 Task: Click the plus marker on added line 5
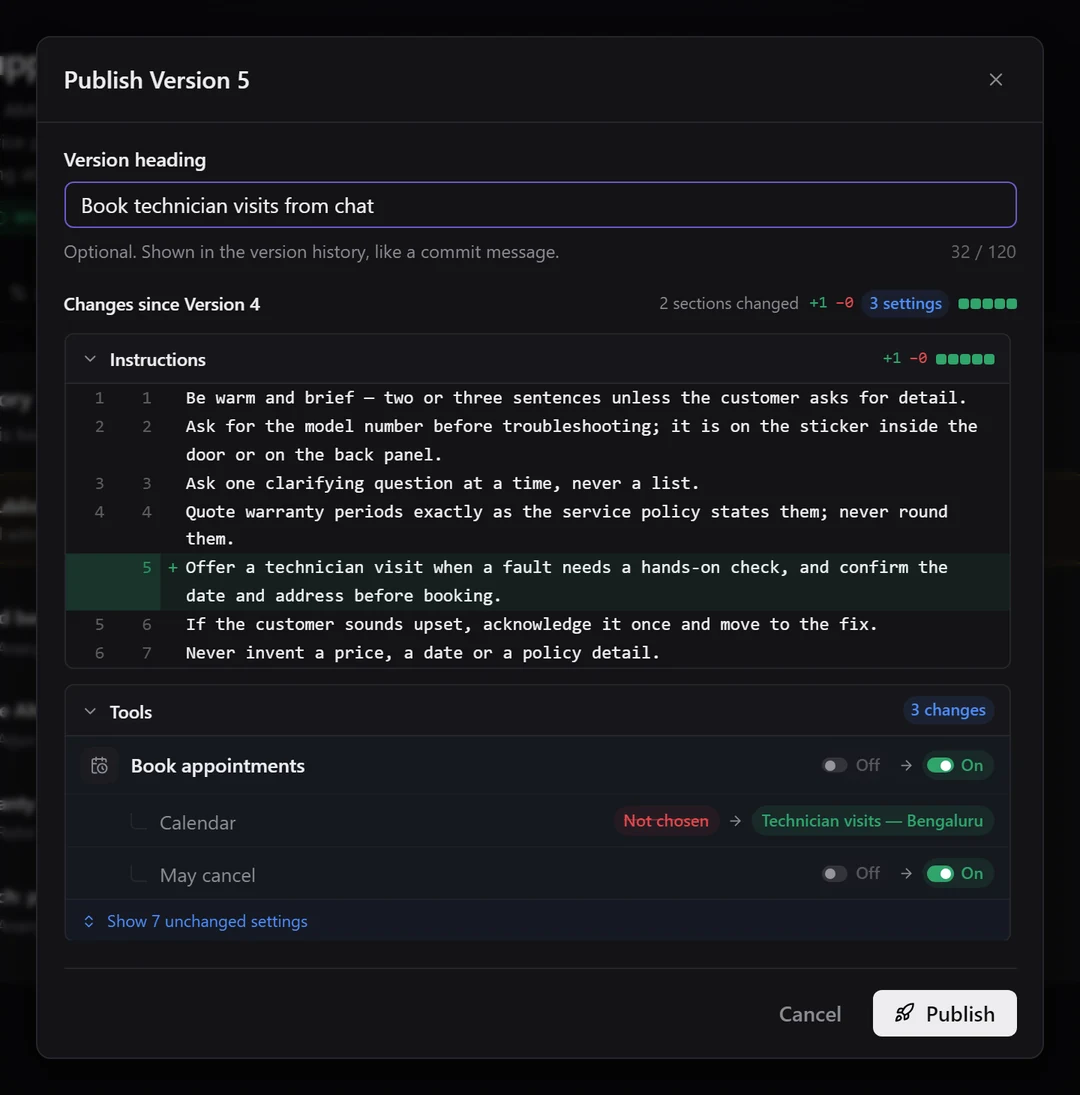[172, 568]
